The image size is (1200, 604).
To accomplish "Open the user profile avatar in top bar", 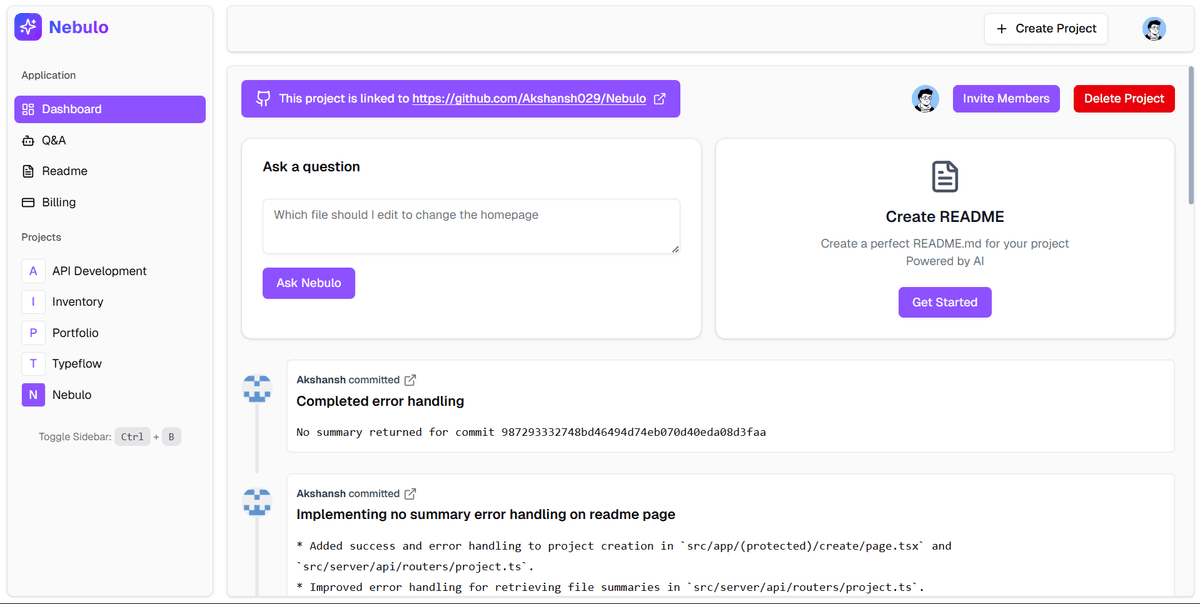I will [x=1154, y=29].
